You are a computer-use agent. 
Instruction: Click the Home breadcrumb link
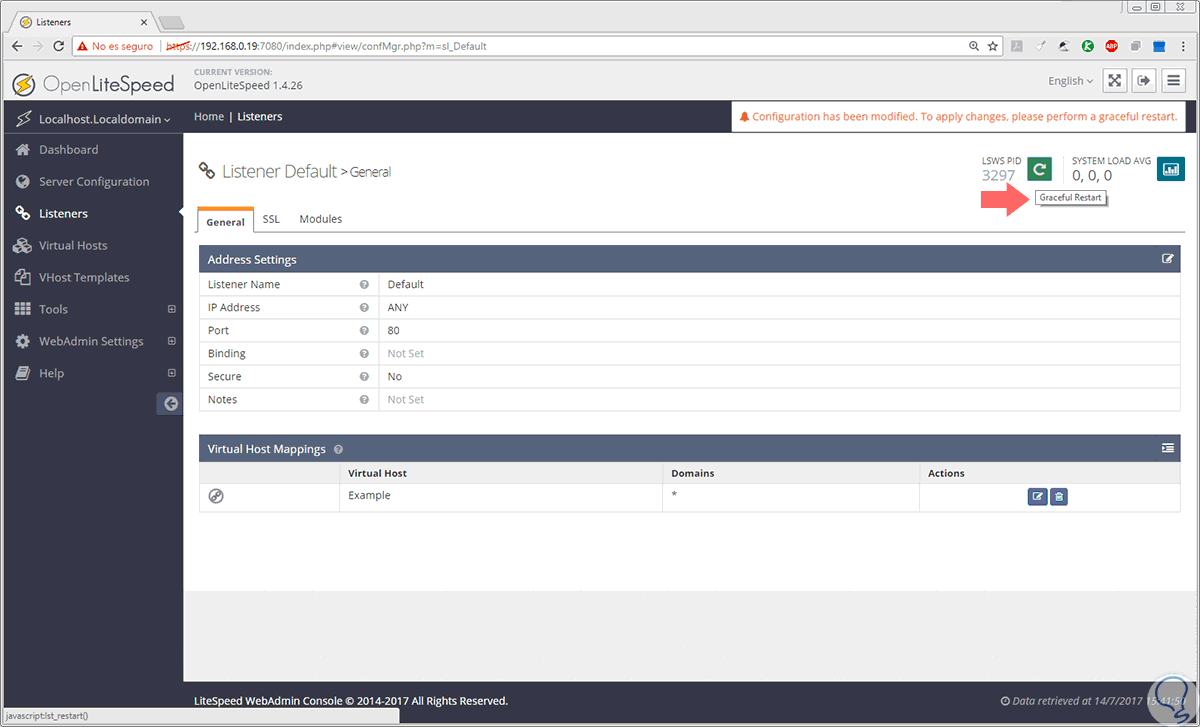pos(209,117)
